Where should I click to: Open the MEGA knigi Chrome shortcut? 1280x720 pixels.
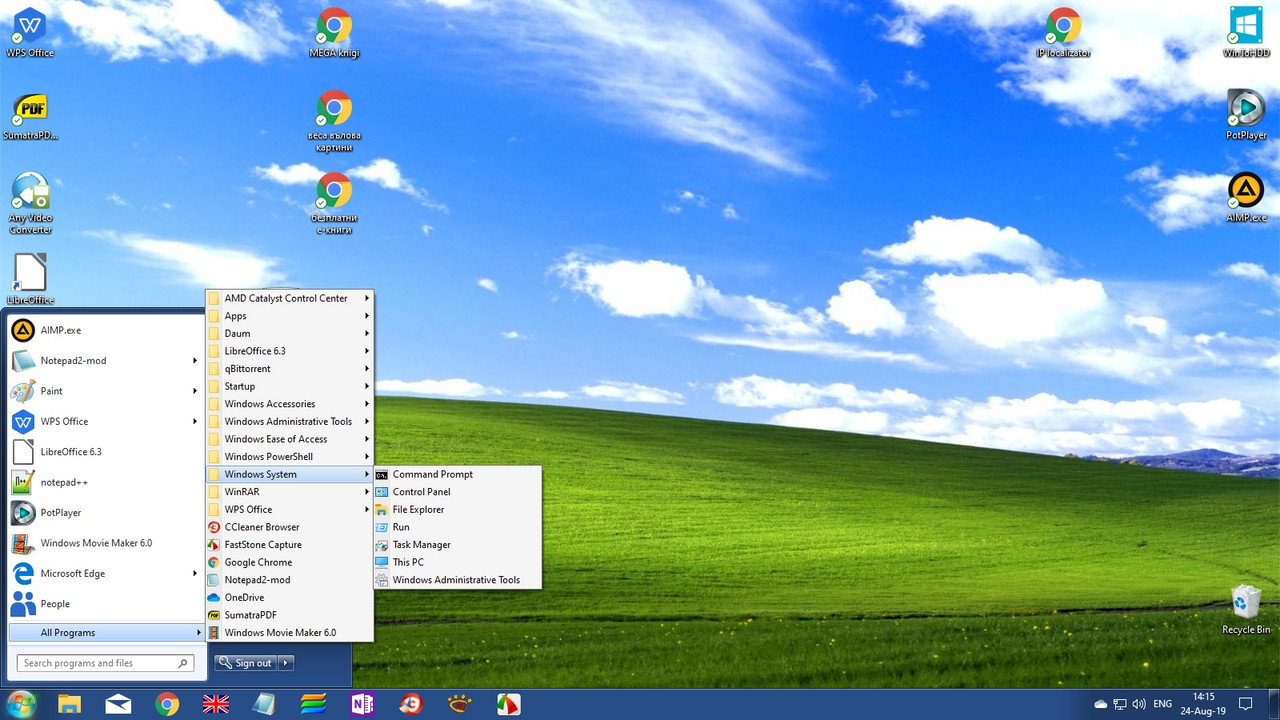334,32
